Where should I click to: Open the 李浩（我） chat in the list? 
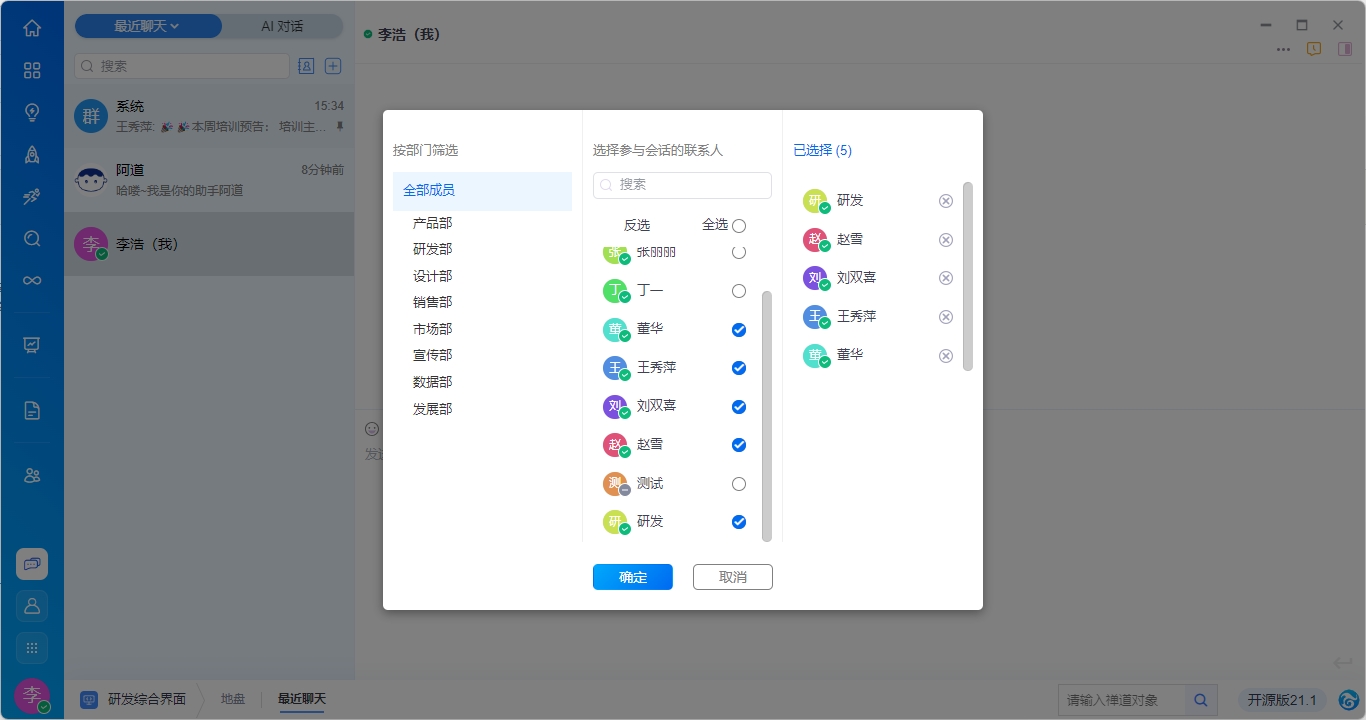[x=209, y=244]
